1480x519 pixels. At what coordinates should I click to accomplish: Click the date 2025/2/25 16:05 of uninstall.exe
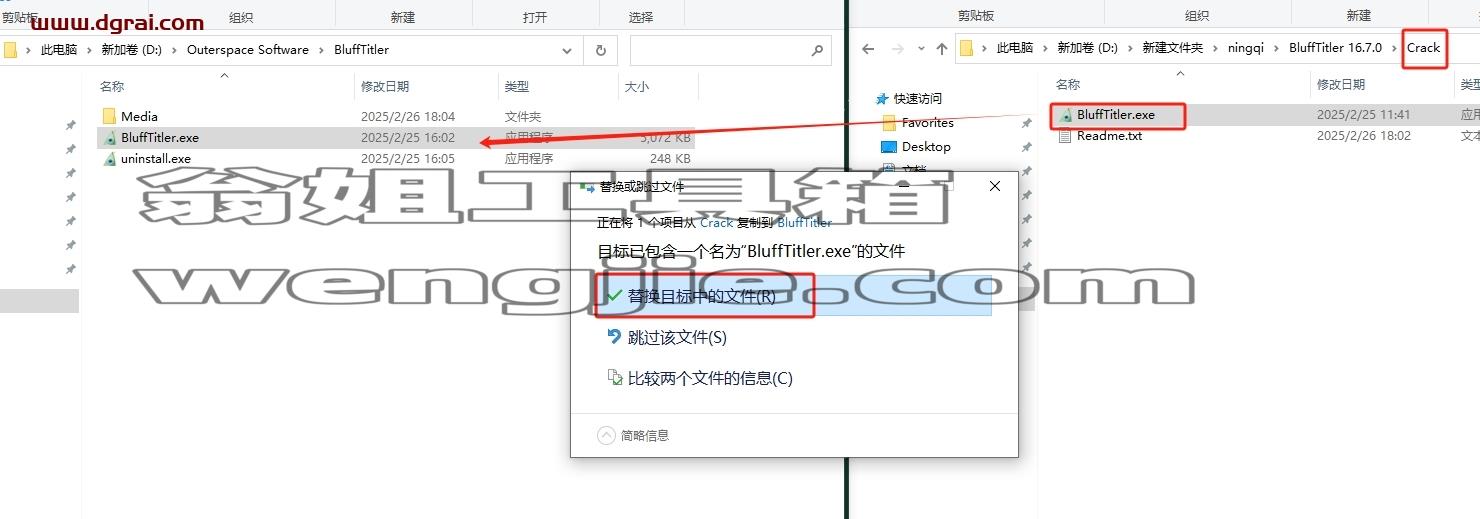pyautogui.click(x=408, y=158)
